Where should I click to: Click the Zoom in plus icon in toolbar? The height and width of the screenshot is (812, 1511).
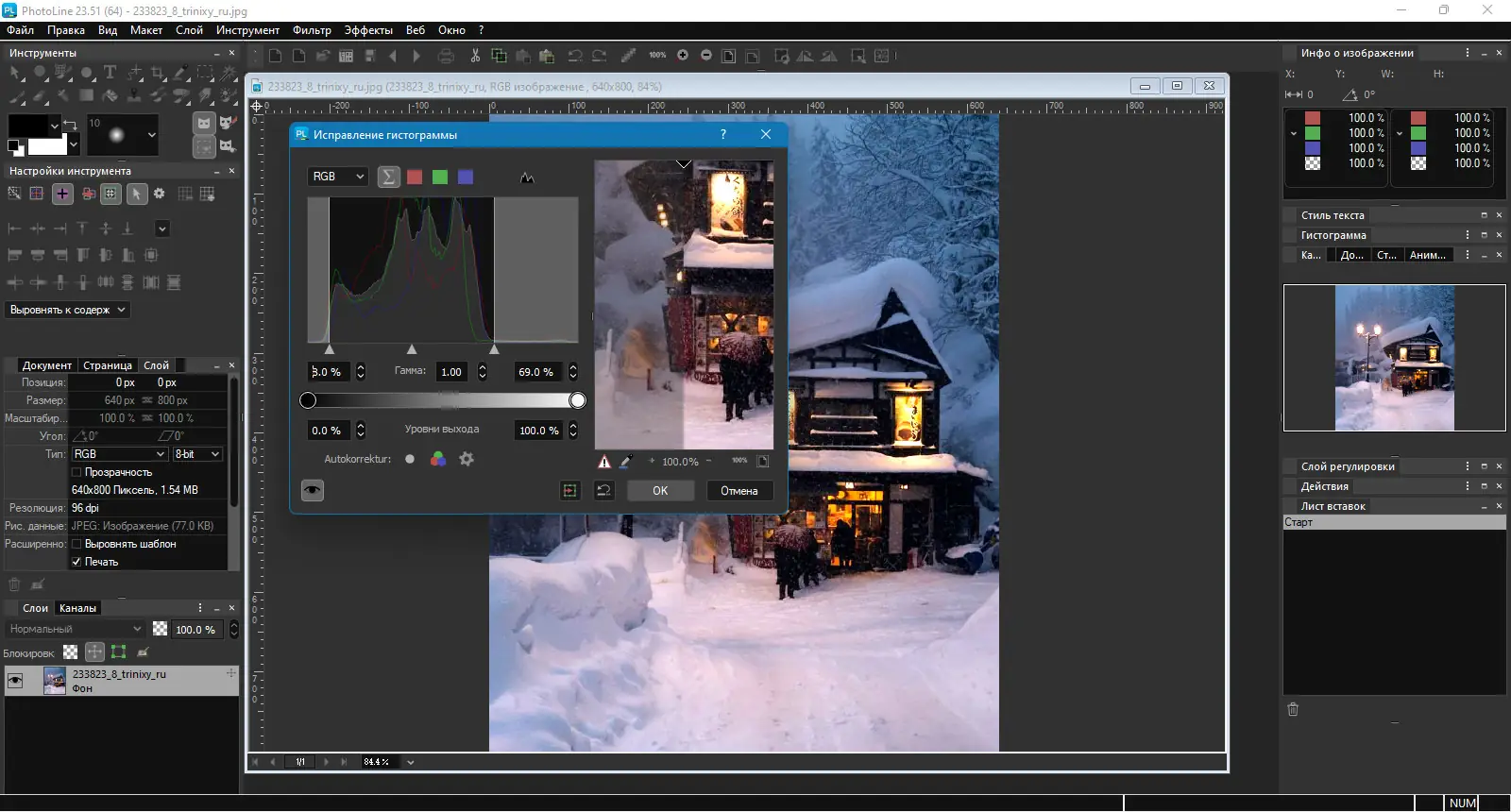click(683, 56)
